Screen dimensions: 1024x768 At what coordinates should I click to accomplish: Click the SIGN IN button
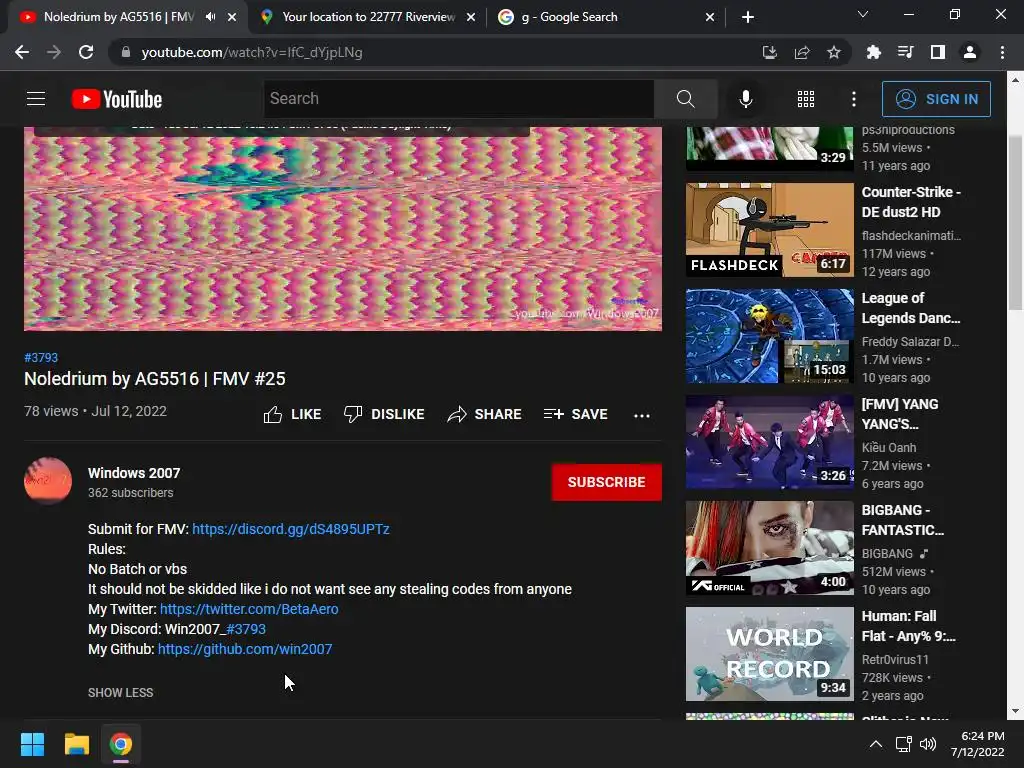(x=936, y=99)
